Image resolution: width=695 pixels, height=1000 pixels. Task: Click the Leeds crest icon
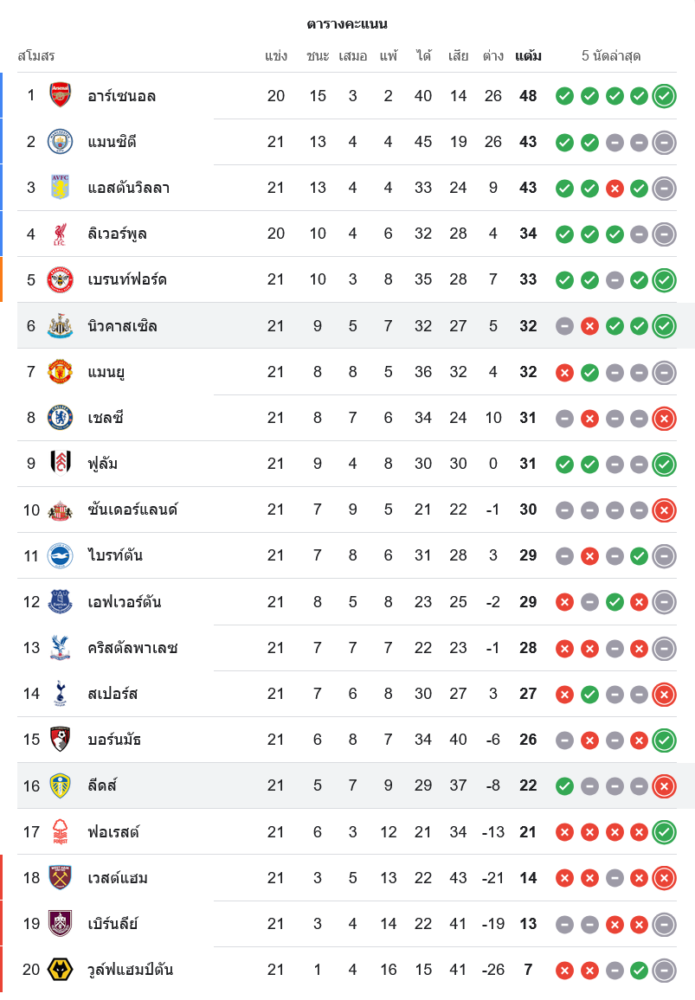pyautogui.click(x=61, y=786)
